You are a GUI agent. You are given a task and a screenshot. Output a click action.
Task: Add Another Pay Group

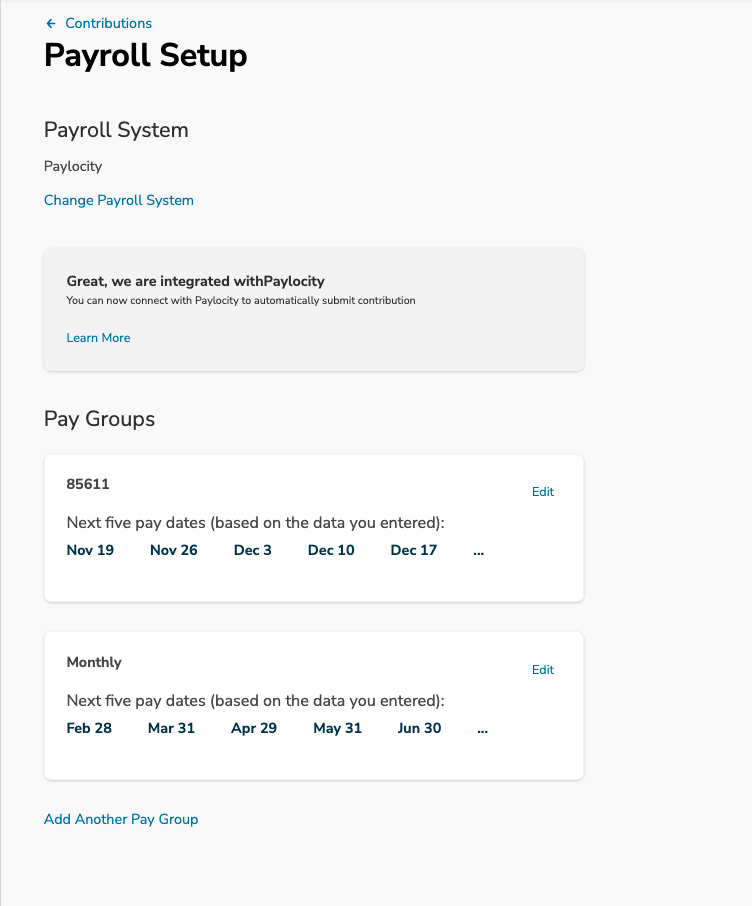[x=121, y=819]
